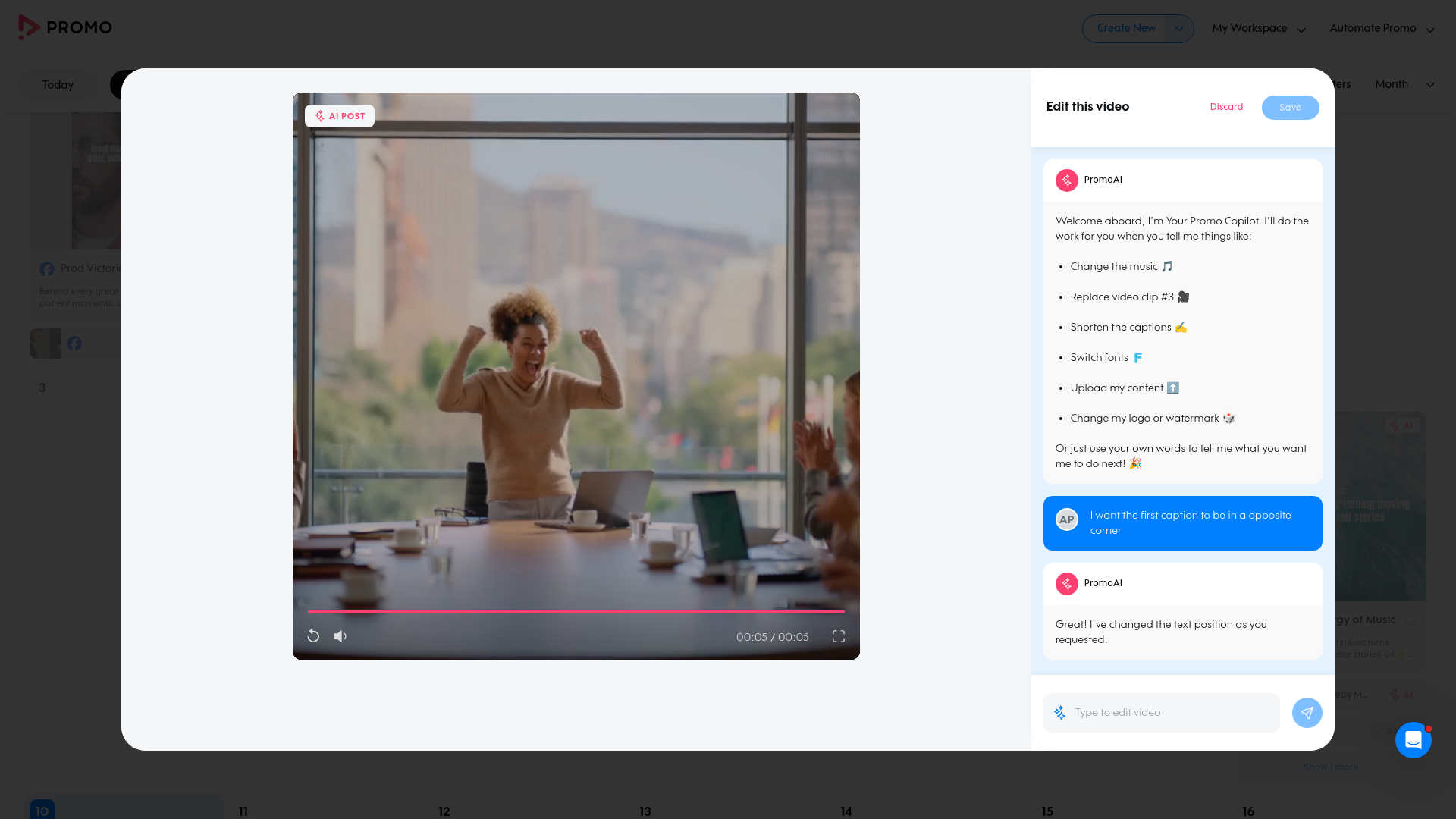Viewport: 1456px width, 819px height.
Task: Click the Facebook icon next to Prod Victoria
Action: [47, 269]
